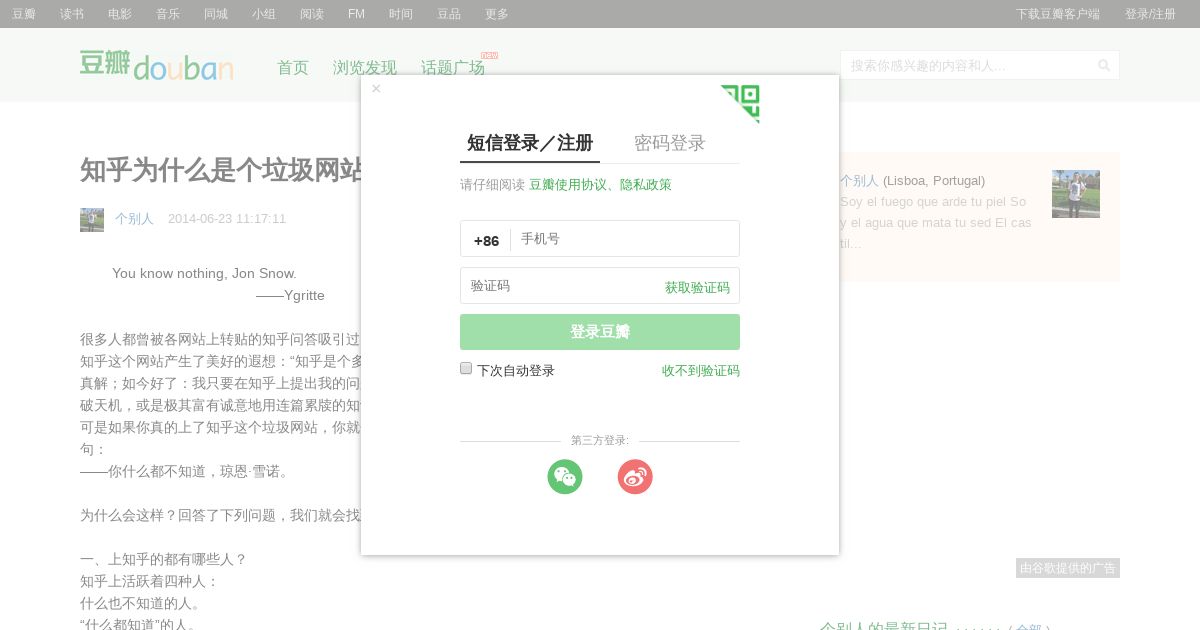
Task: Open author photo in the sidebar card
Action: click(1076, 194)
